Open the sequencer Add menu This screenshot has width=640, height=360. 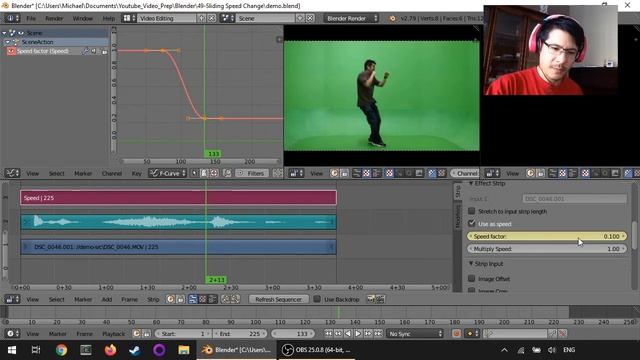pyautogui.click(x=107, y=300)
